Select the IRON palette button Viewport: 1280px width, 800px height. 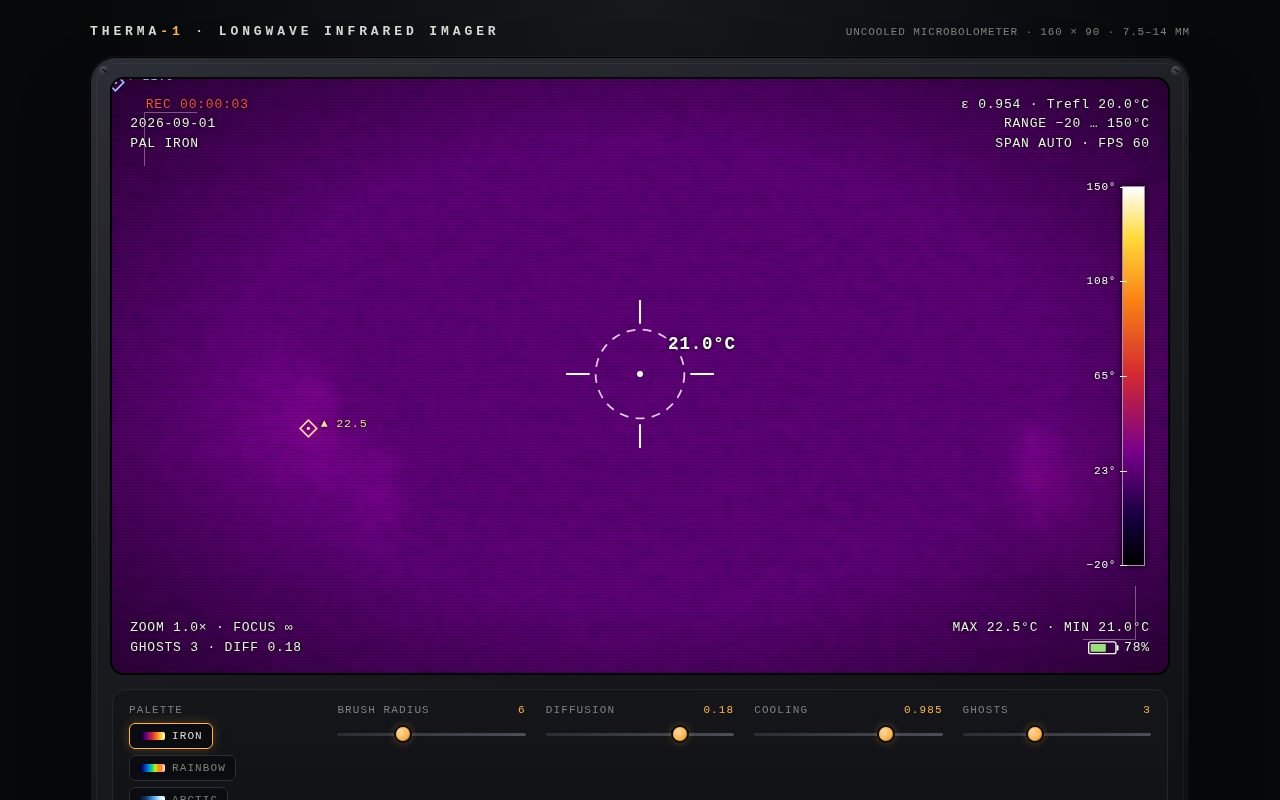[171, 736]
